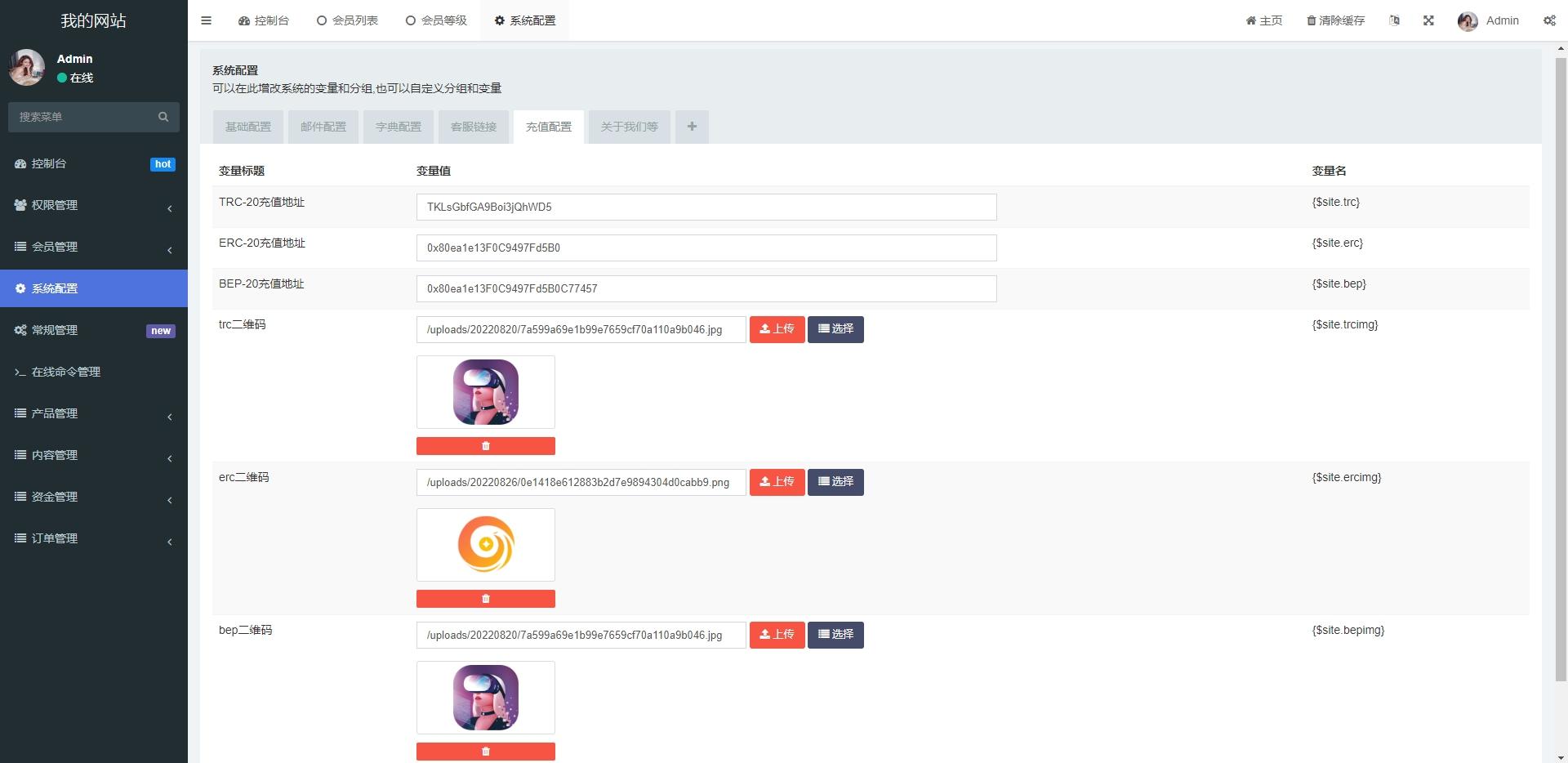
Task: Switch to 基础配置 tab
Action: [248, 127]
